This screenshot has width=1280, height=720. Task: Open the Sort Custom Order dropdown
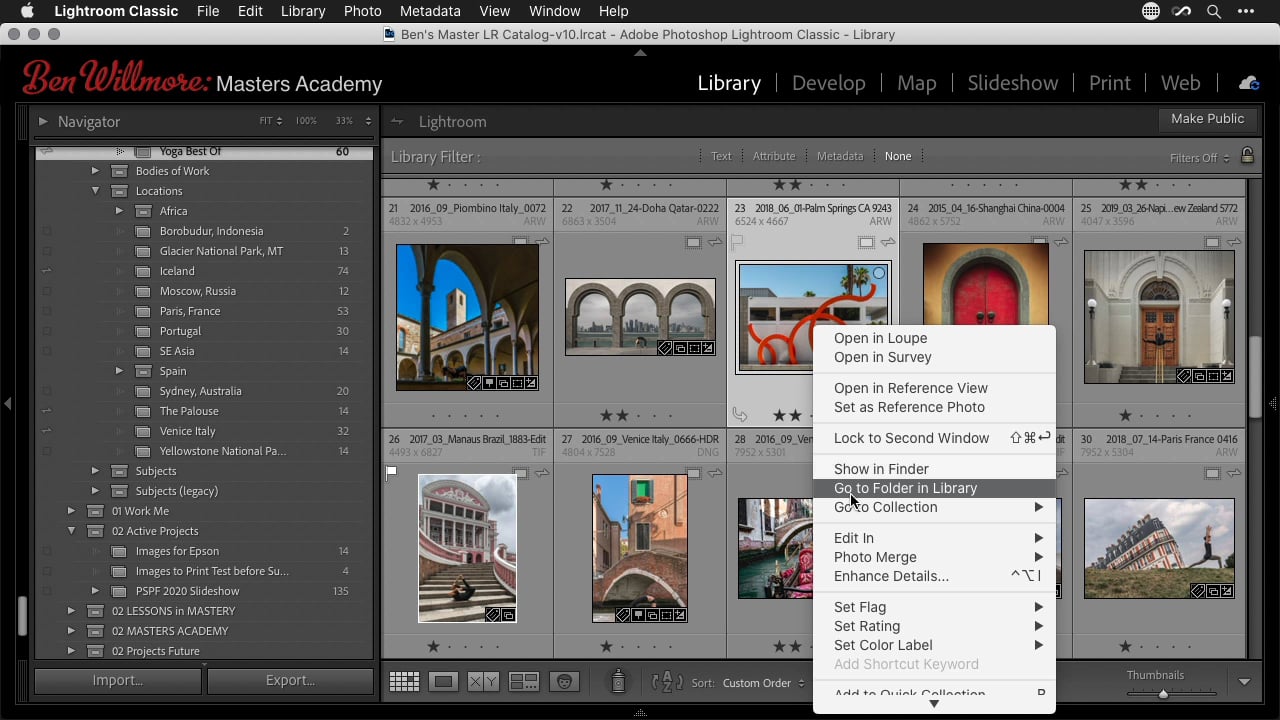click(x=764, y=683)
